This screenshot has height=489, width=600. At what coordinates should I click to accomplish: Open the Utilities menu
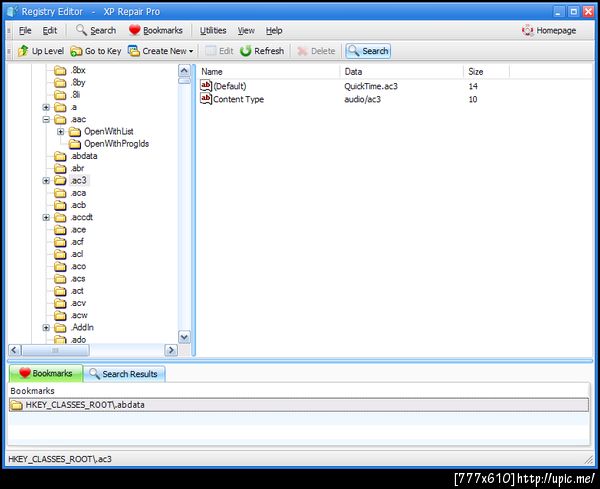tap(213, 30)
